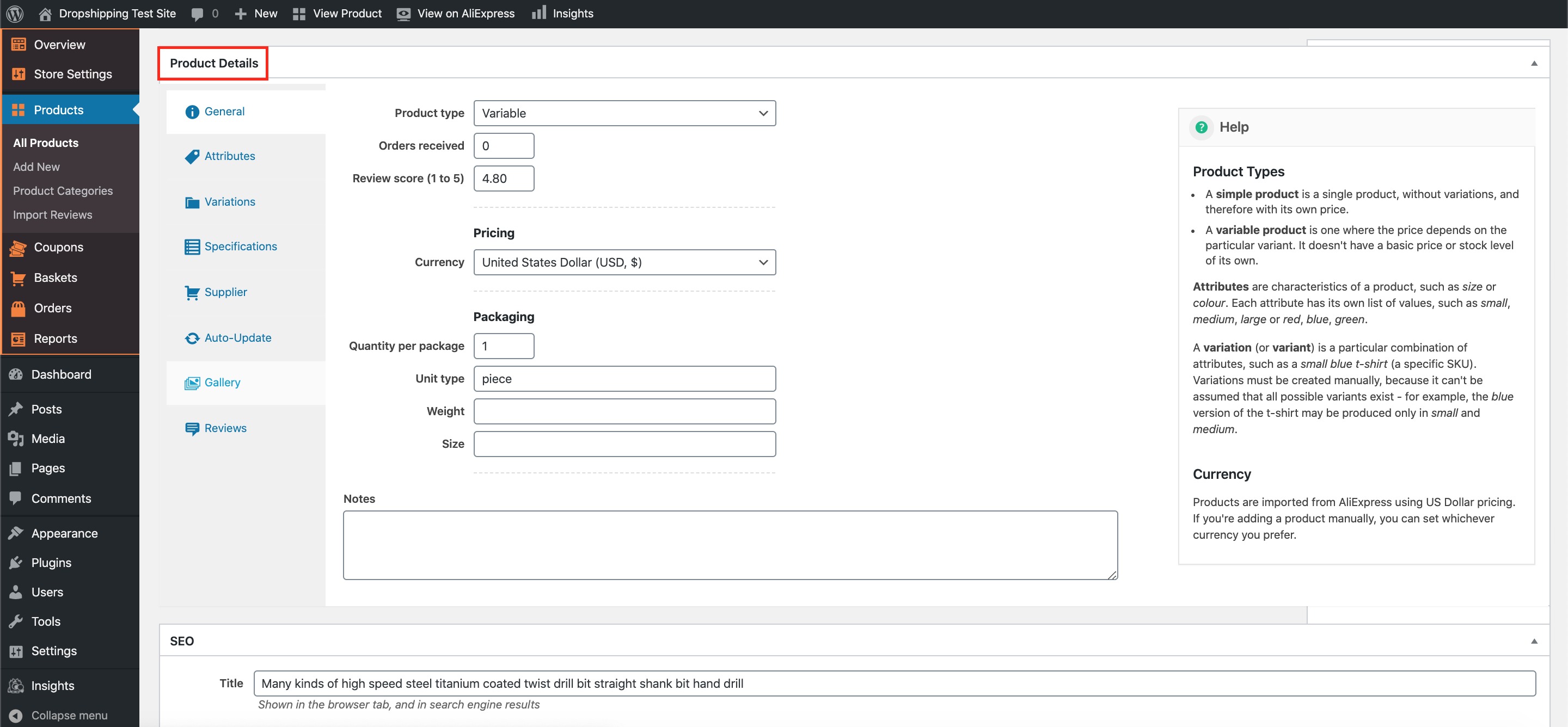Open the Auto-Update tab
Image resolution: width=1568 pixels, height=727 pixels.
[237, 338]
